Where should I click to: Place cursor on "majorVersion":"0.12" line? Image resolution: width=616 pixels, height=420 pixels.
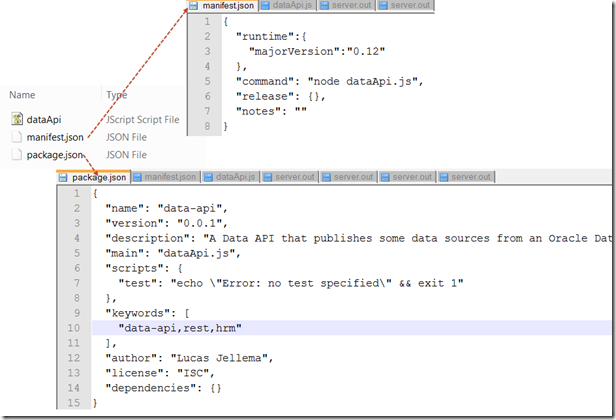pyautogui.click(x=317, y=51)
